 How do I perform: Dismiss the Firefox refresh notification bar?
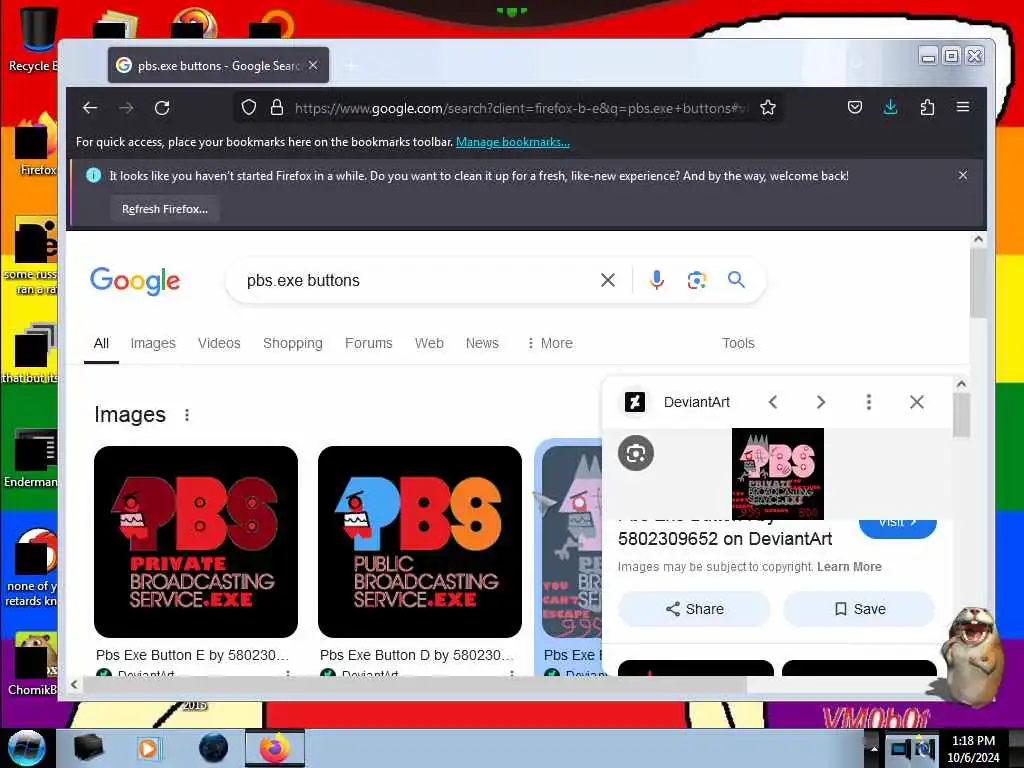963,175
